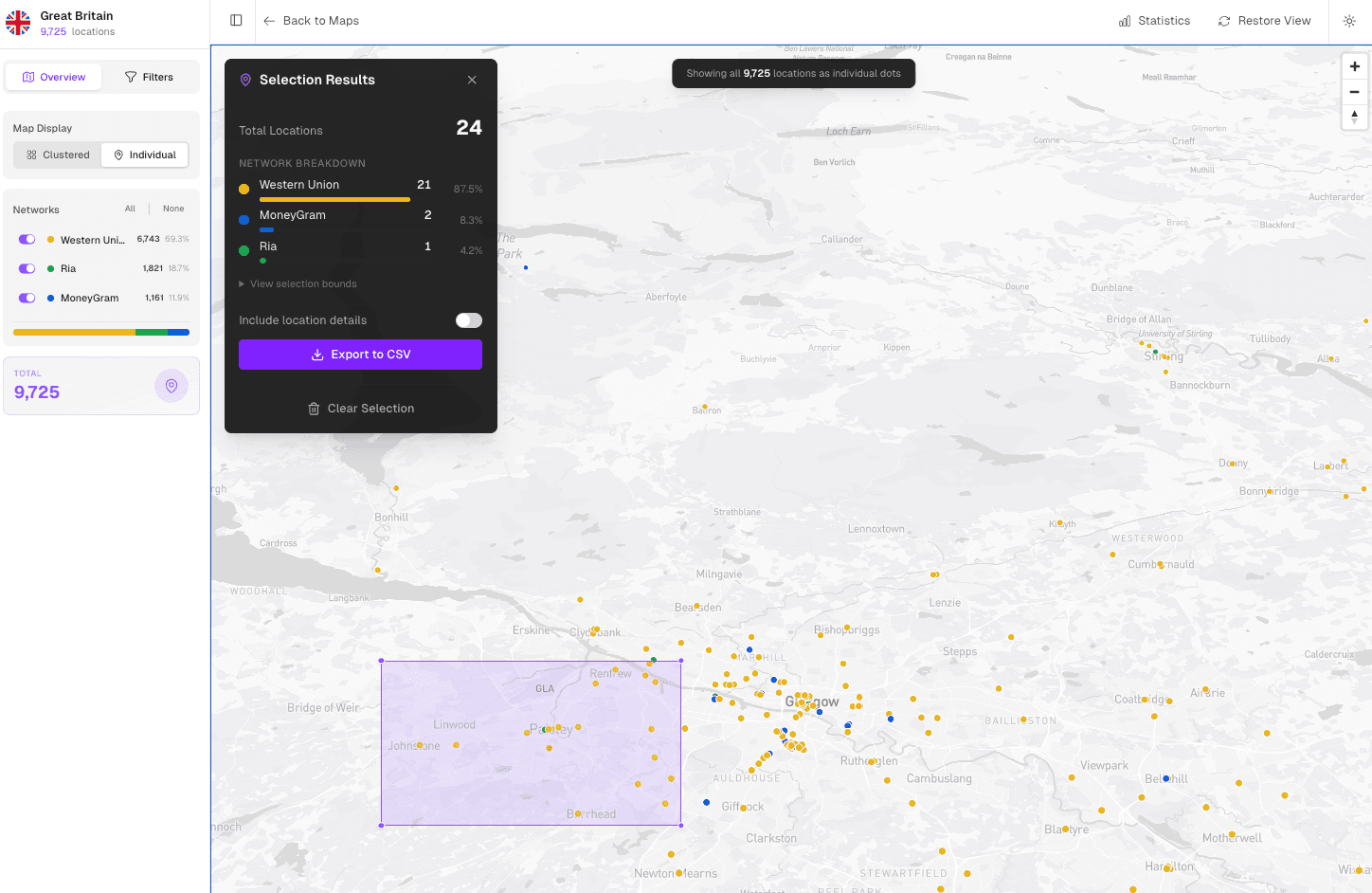Disable the Western Union network toggle
The width and height of the screenshot is (1372, 893).
click(26, 239)
